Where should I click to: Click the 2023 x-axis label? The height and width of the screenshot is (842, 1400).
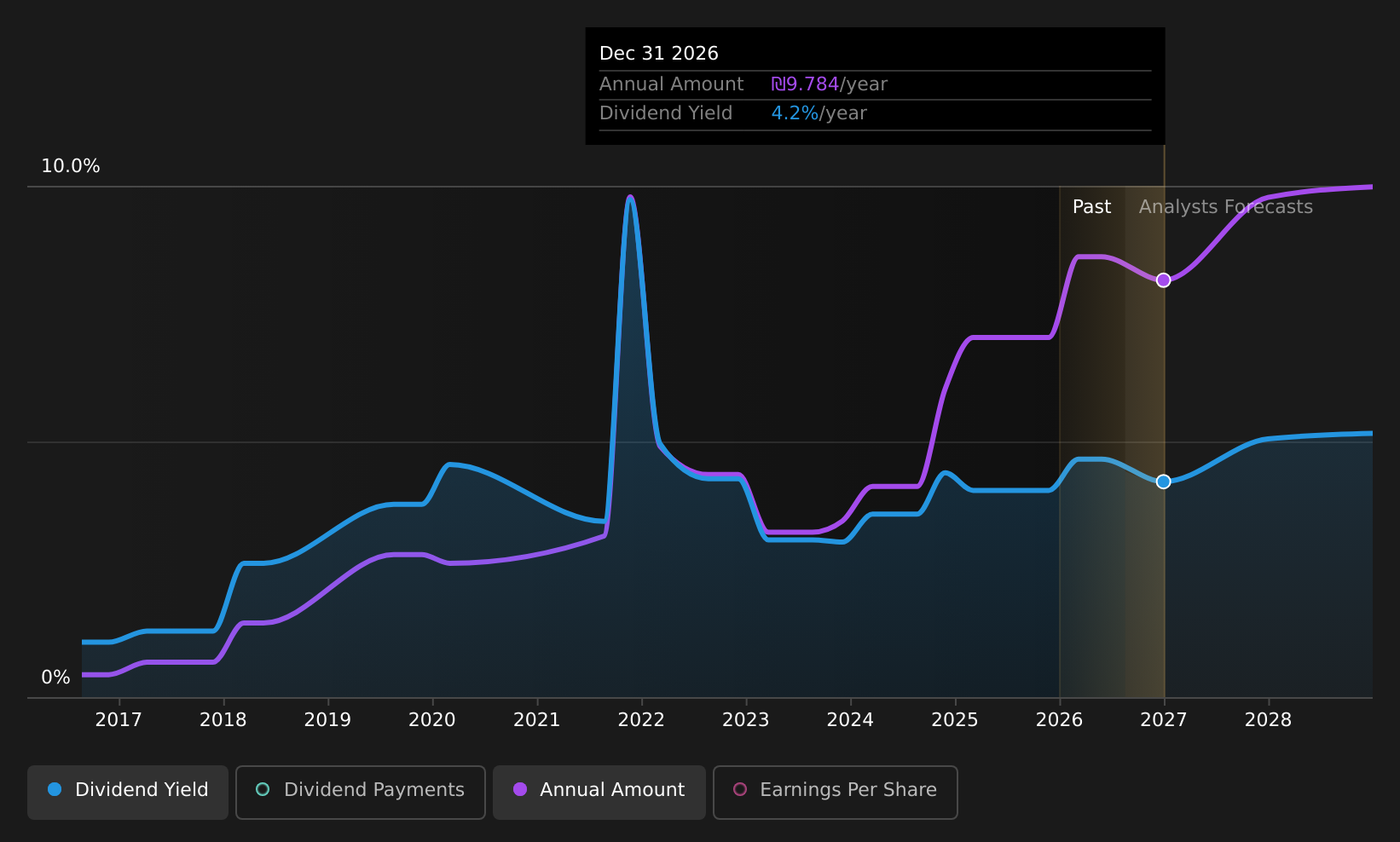(x=746, y=720)
